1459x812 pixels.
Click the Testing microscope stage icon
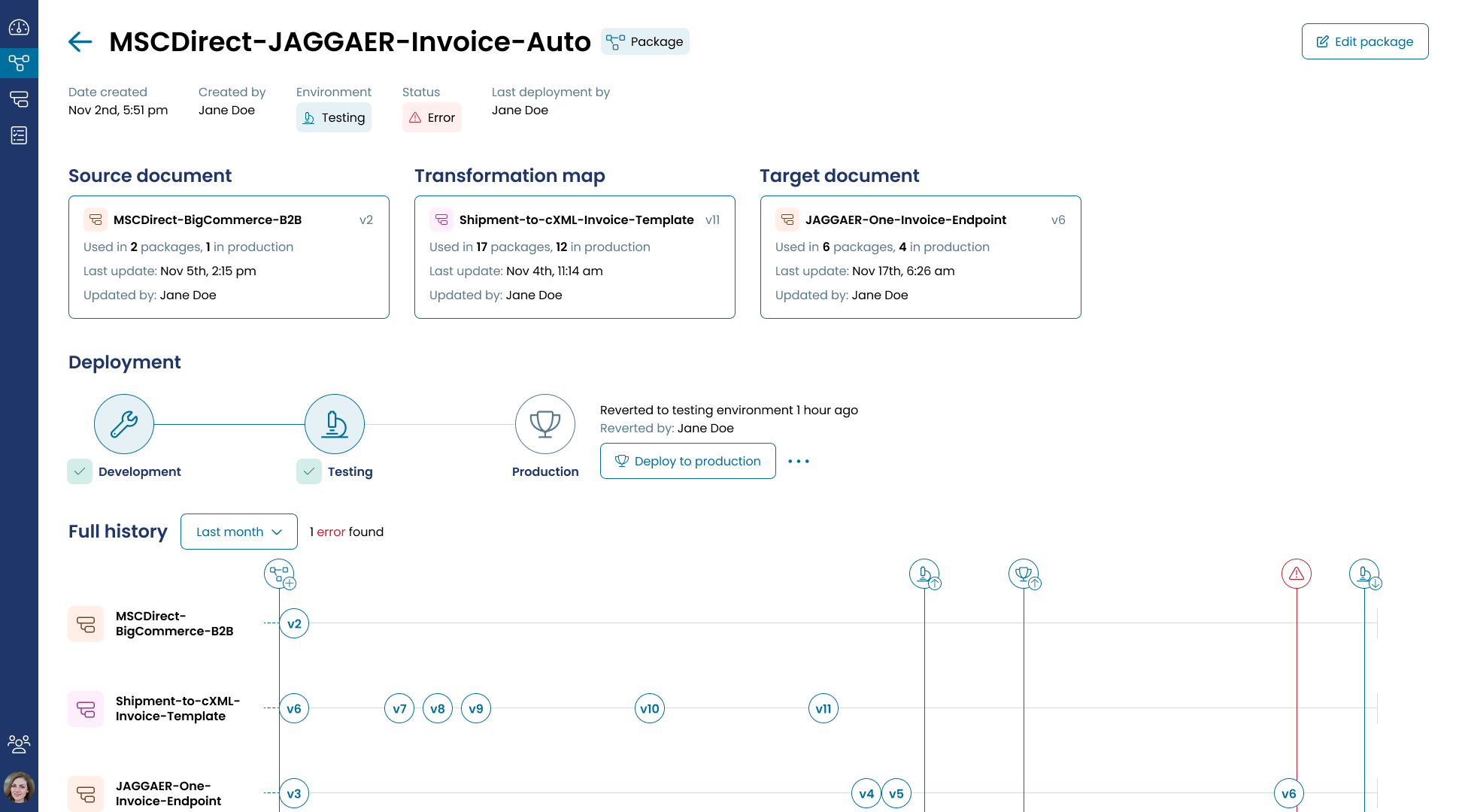[x=335, y=424]
